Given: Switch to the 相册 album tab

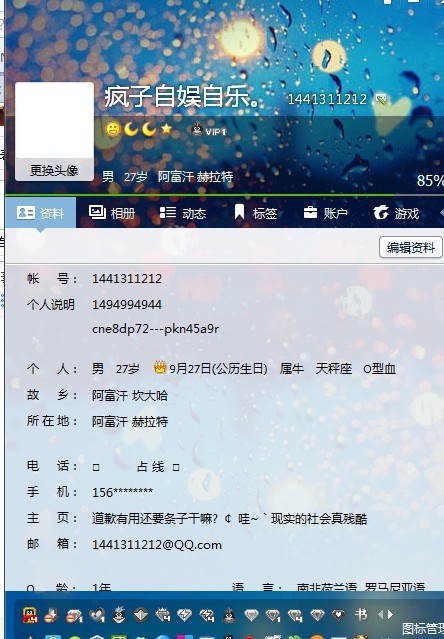Looking at the screenshot, I should [112, 213].
